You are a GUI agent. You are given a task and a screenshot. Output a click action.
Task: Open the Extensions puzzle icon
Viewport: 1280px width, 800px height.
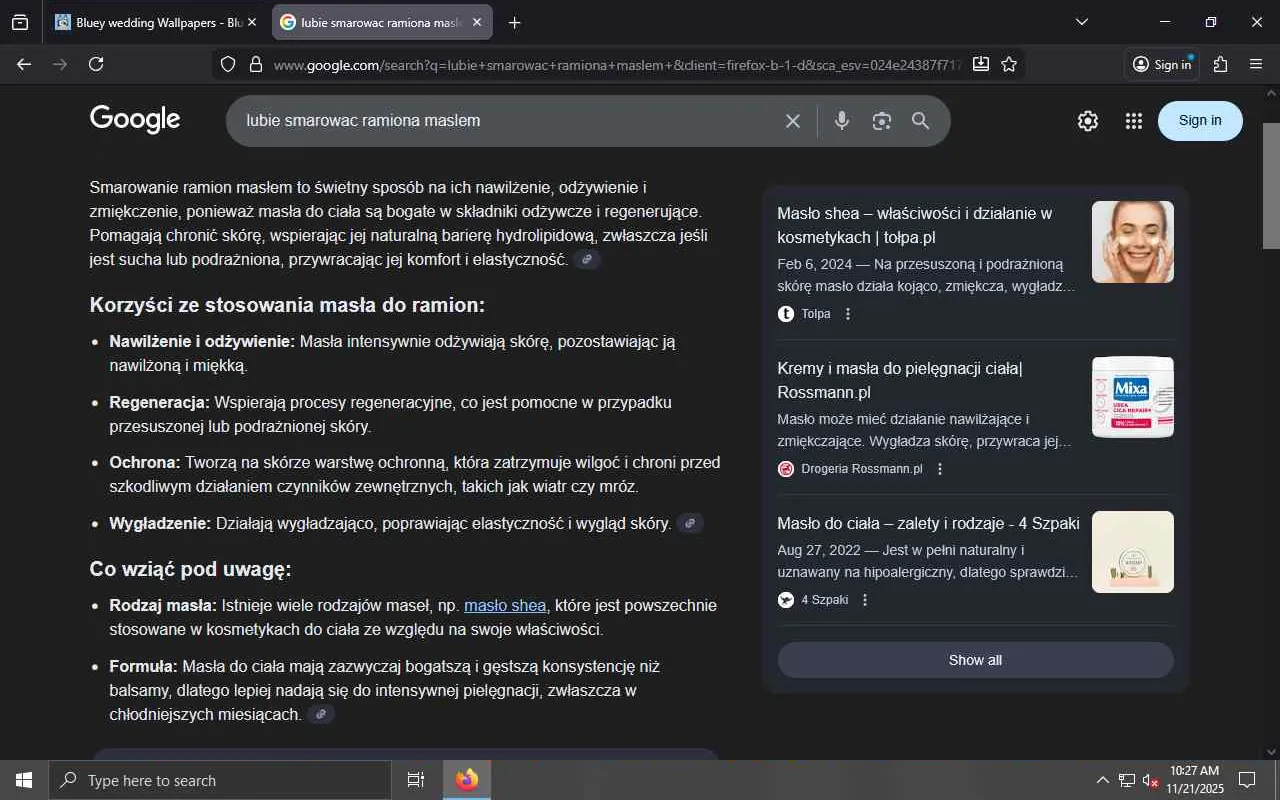1220,64
